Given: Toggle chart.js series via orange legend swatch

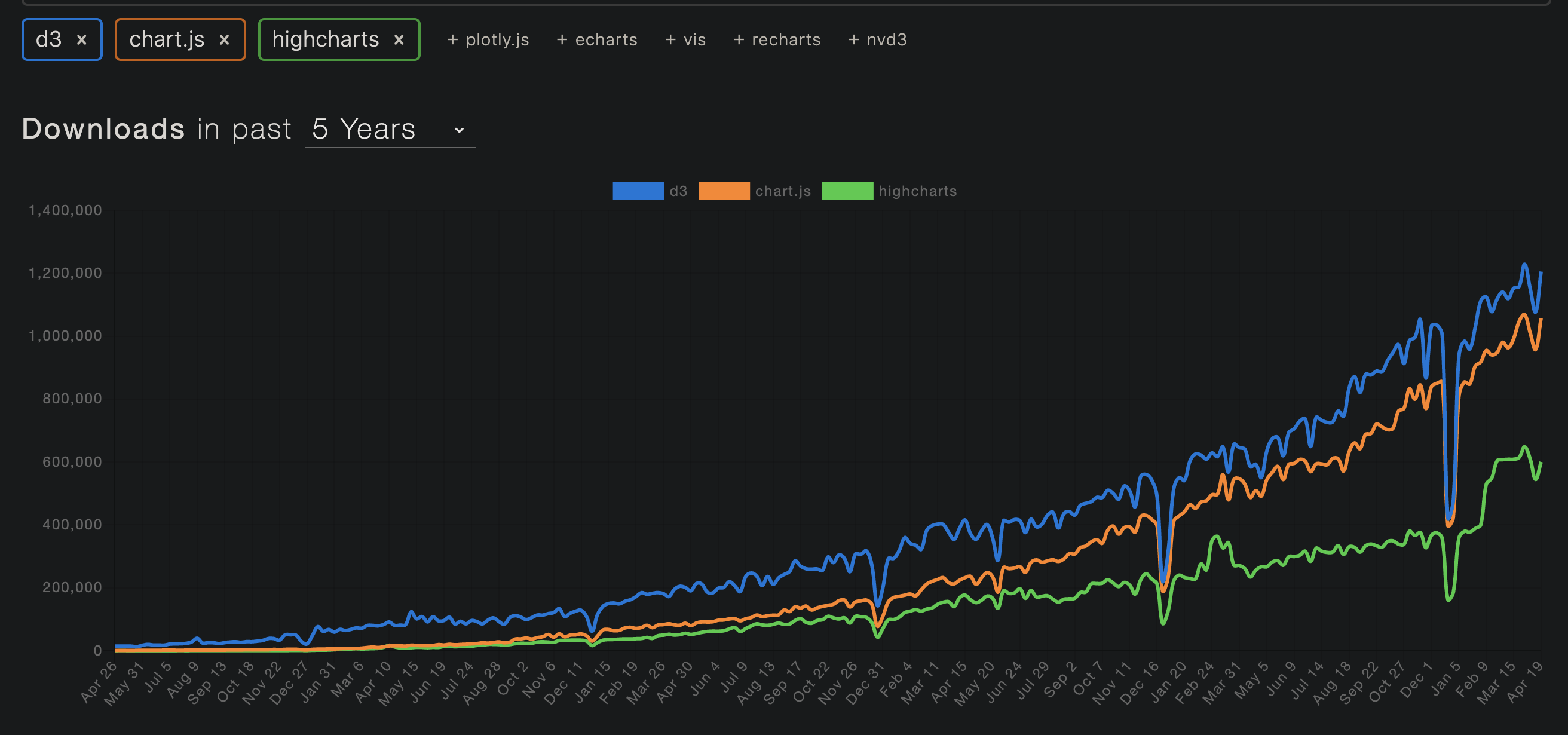Looking at the screenshot, I should tap(724, 191).
